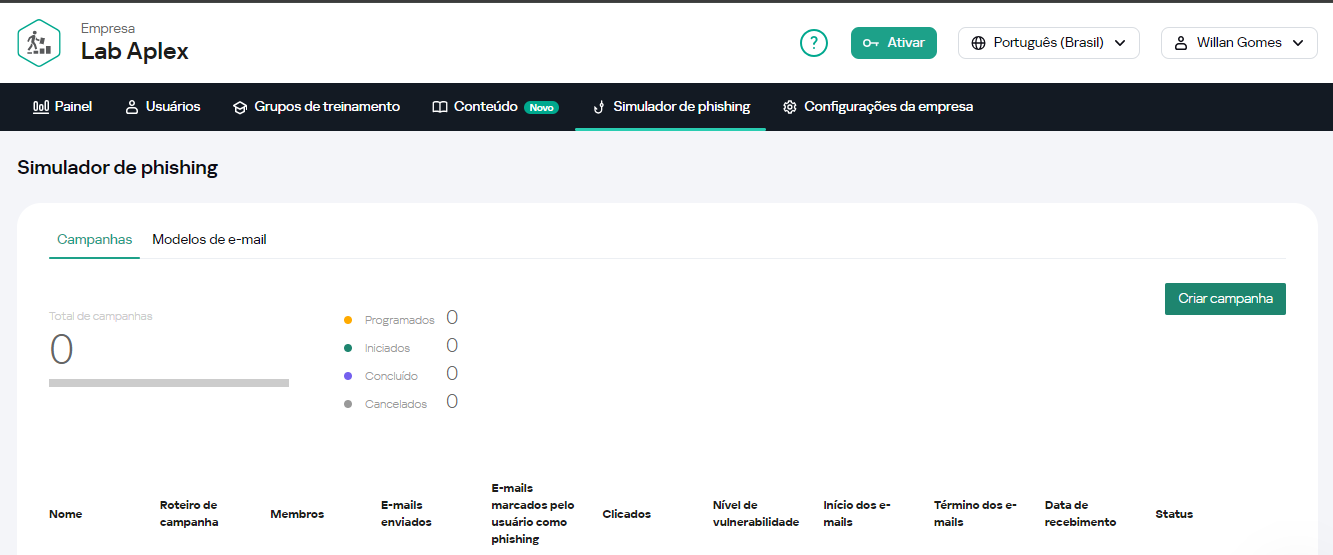Click the Status column header
Screen dimensions: 1333x555
click(1174, 514)
